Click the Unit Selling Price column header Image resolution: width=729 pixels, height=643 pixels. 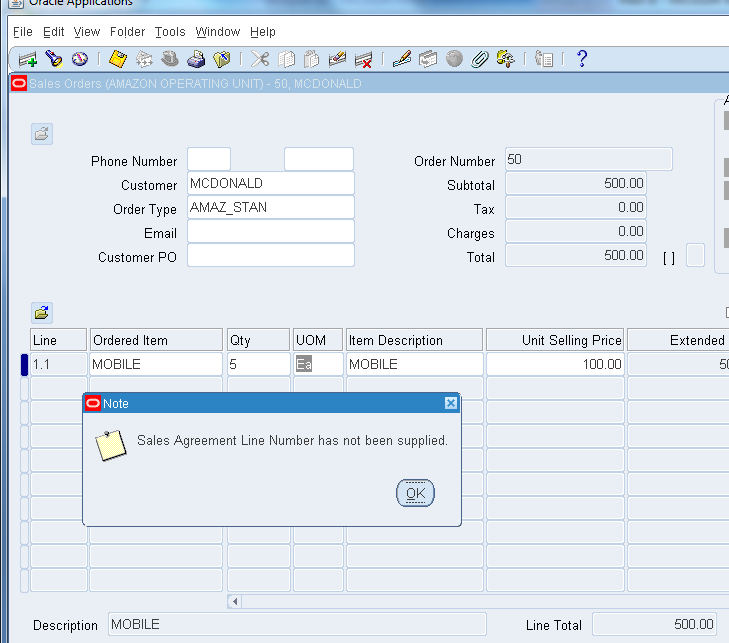[x=555, y=340]
